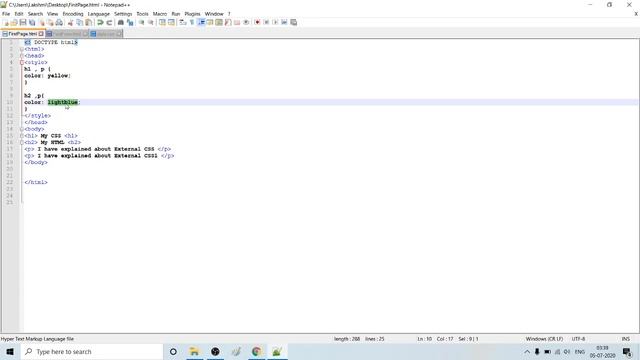Screen dimensions: 640x360
Task: Collapse the <html> fold marker
Action: 22,49
